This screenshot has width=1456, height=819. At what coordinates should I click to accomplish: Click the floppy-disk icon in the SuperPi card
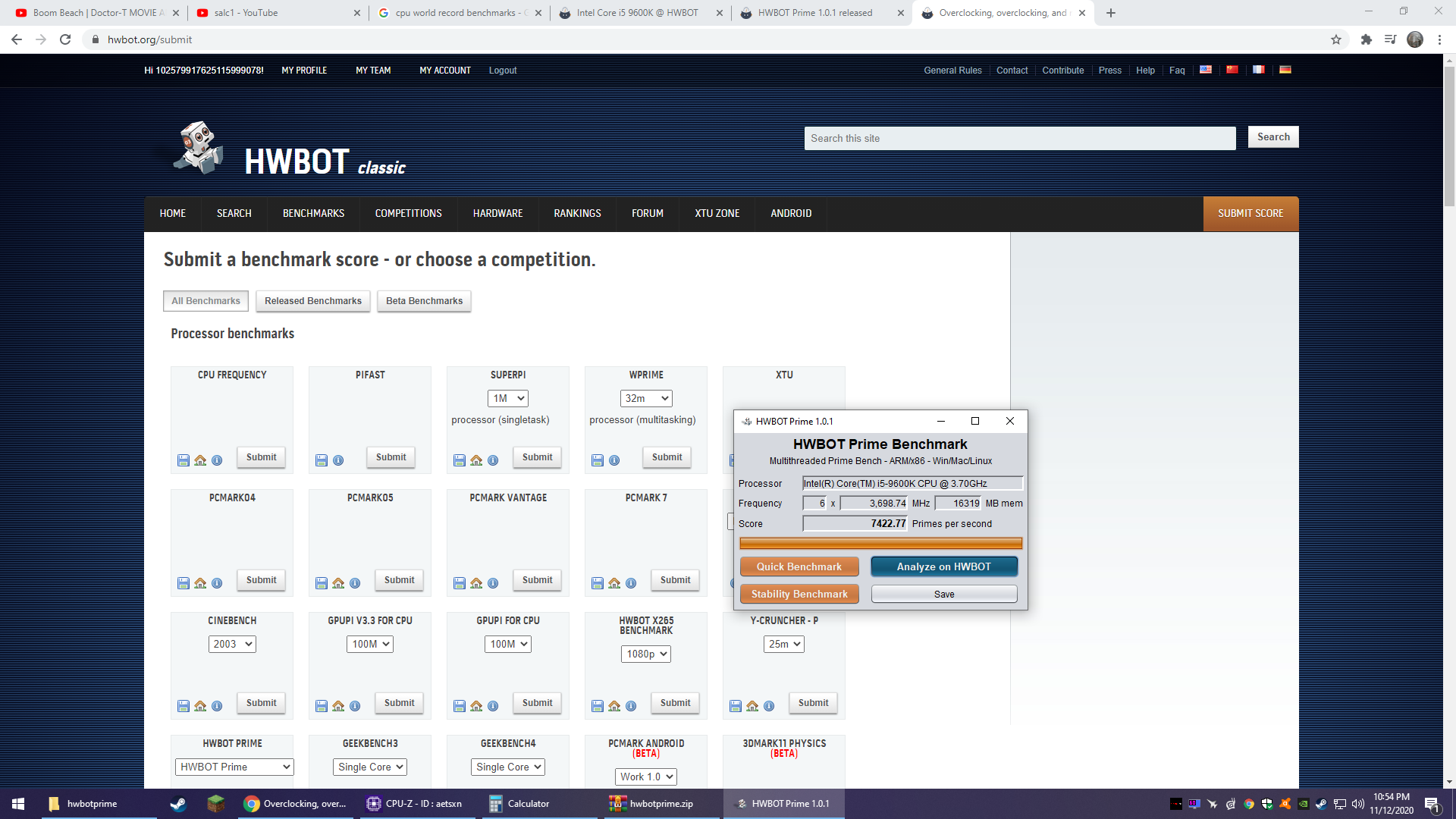coord(460,460)
